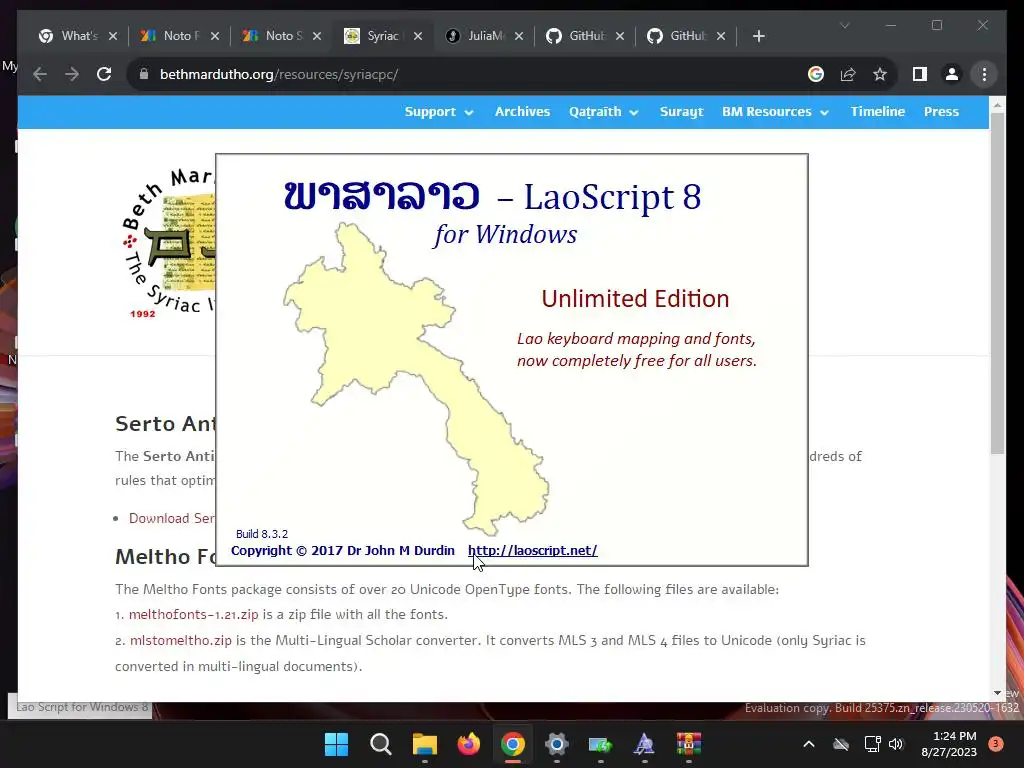This screenshot has width=1024, height=768.
Task: Close the JuliaM tab
Action: tap(519, 36)
